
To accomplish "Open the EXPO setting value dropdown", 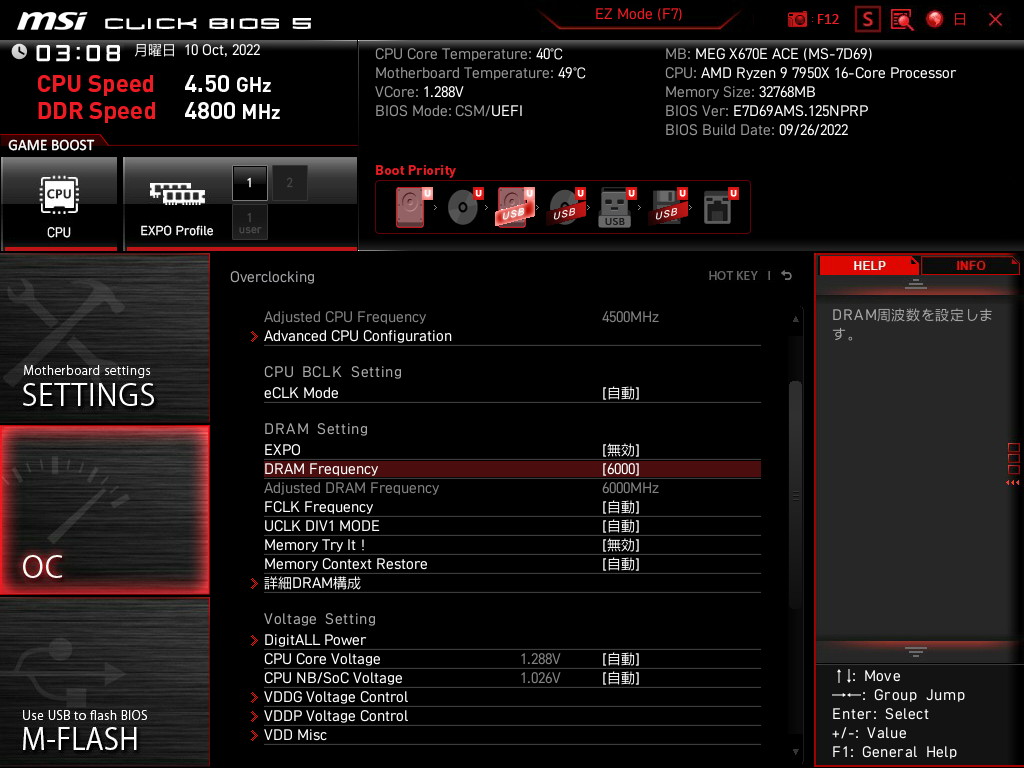I will (620, 450).
